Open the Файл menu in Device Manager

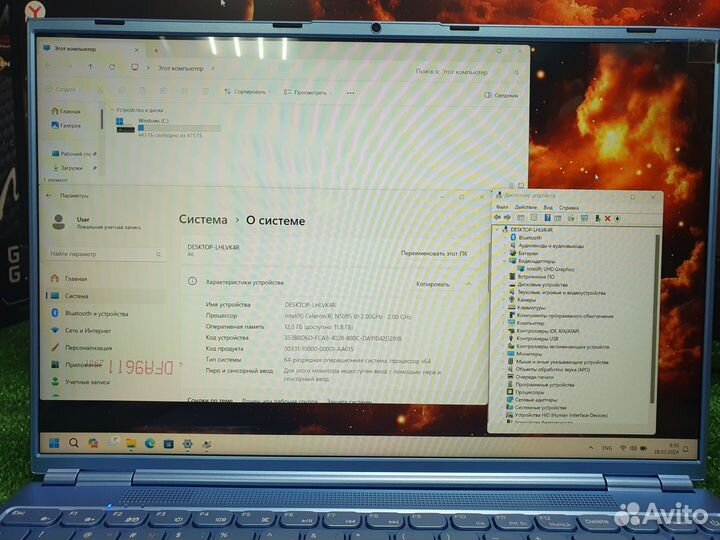[503, 207]
